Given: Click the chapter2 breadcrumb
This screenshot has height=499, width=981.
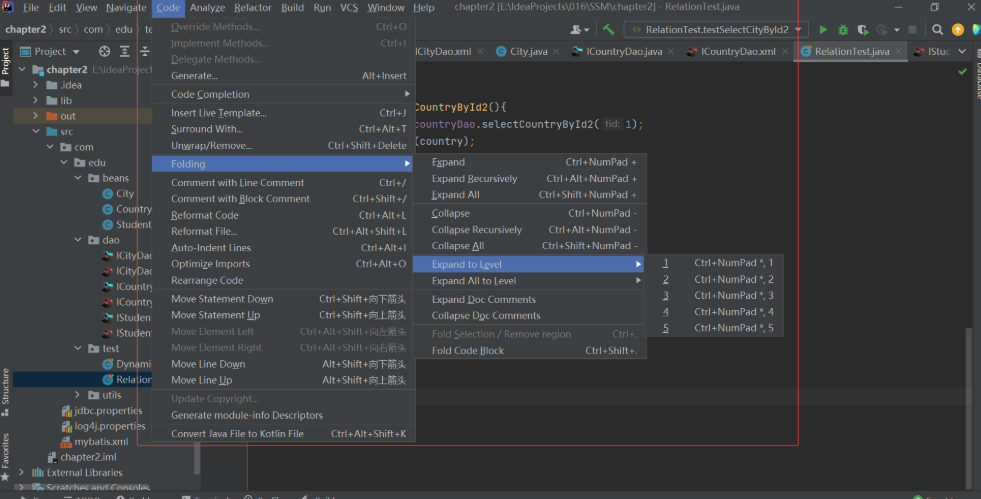Looking at the screenshot, I should click(x=26, y=29).
